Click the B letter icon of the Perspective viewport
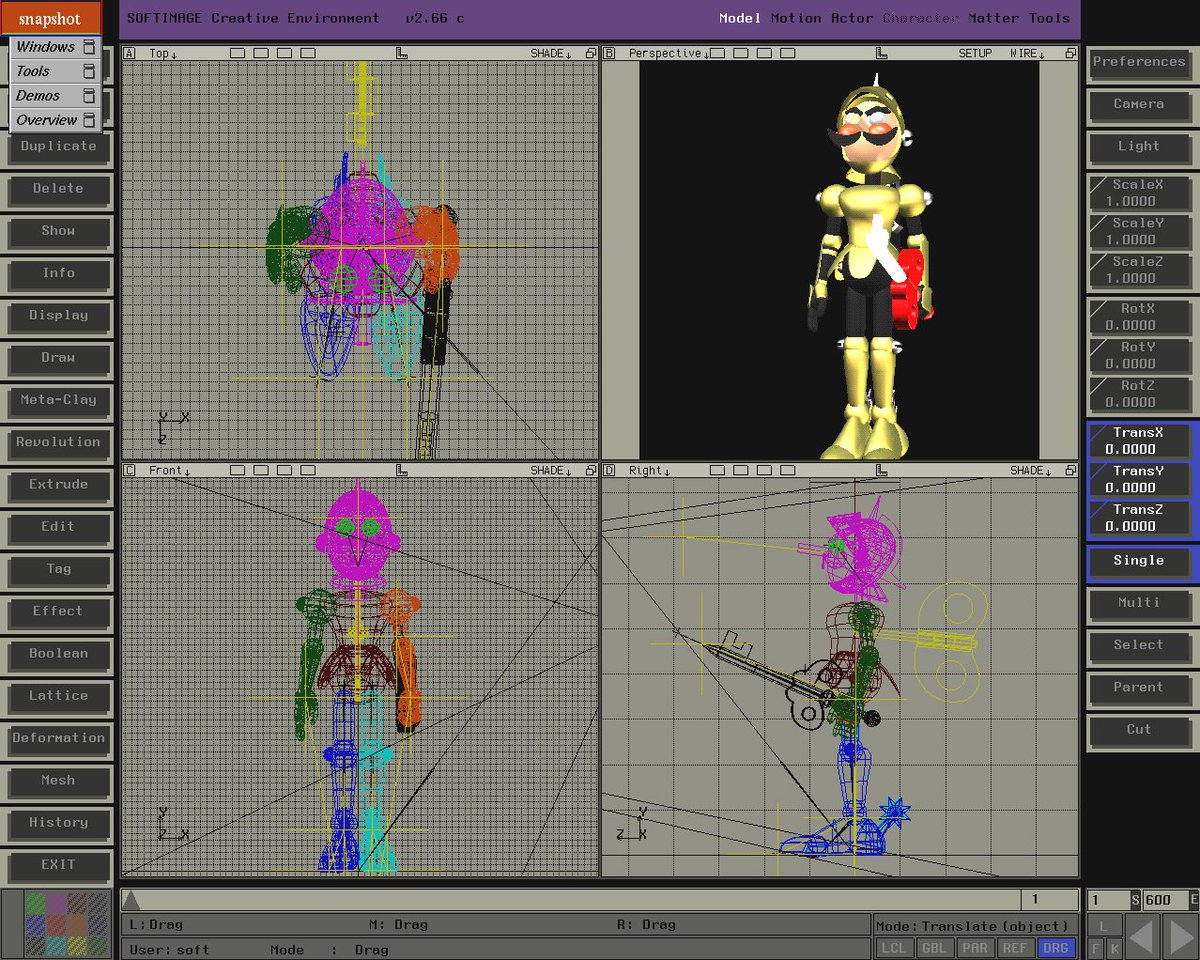 pyautogui.click(x=609, y=53)
